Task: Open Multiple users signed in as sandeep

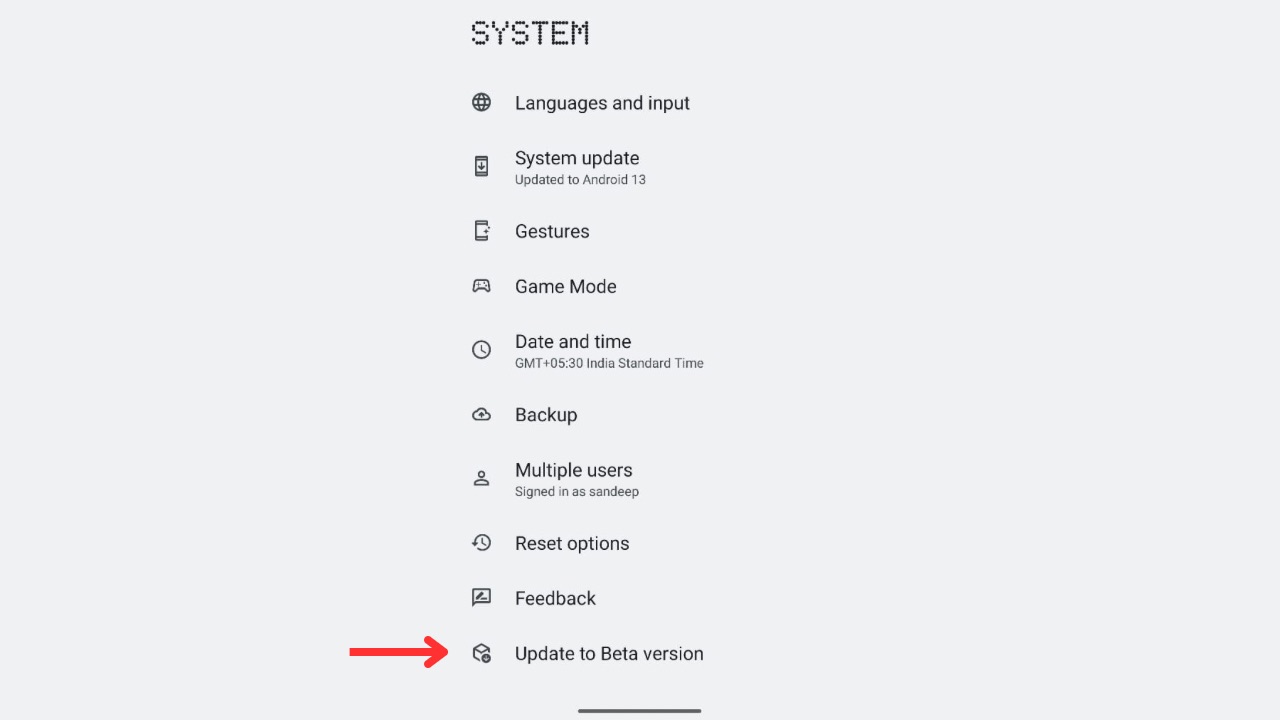Action: tap(574, 478)
